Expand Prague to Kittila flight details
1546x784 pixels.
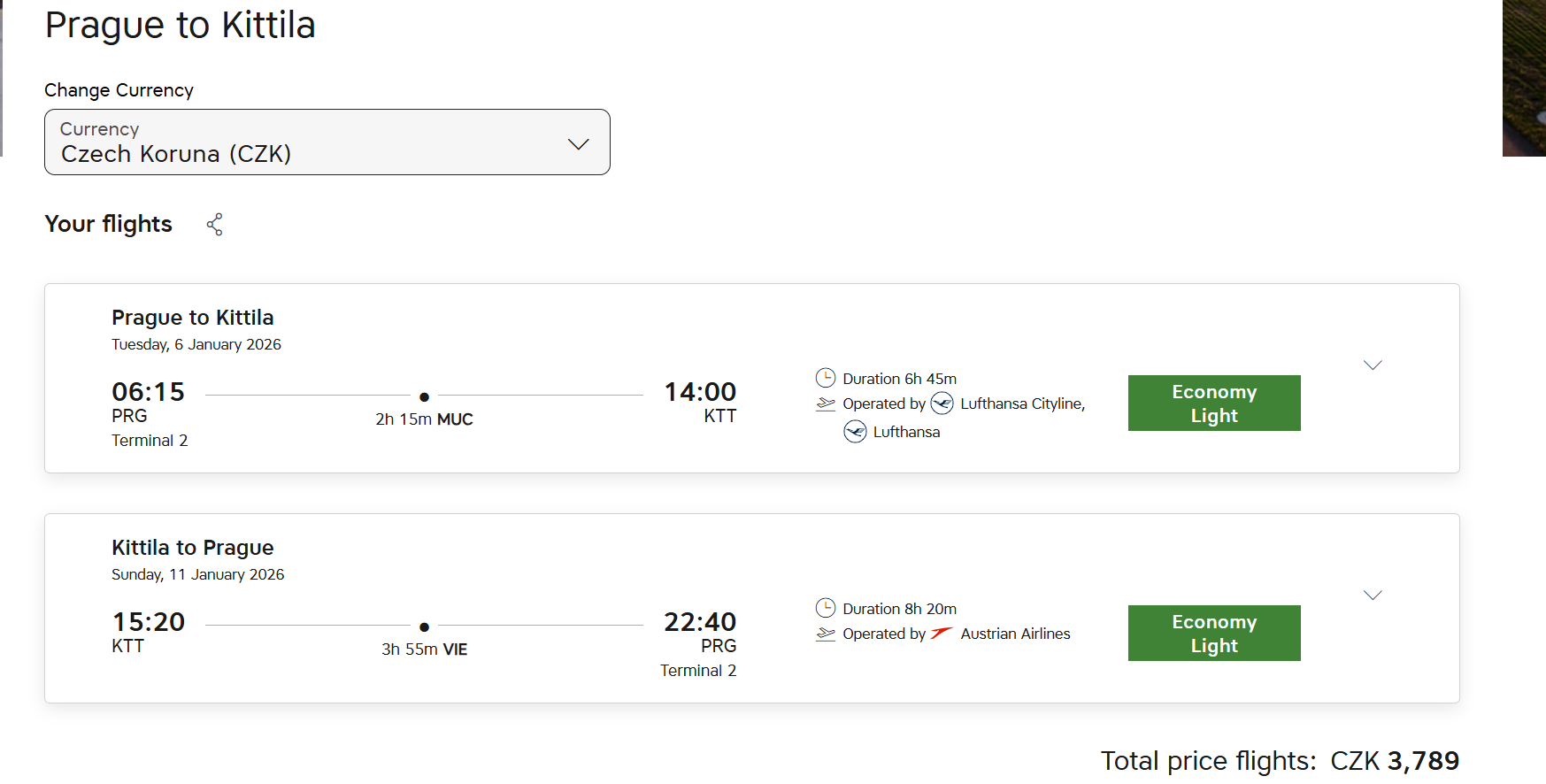click(1373, 365)
